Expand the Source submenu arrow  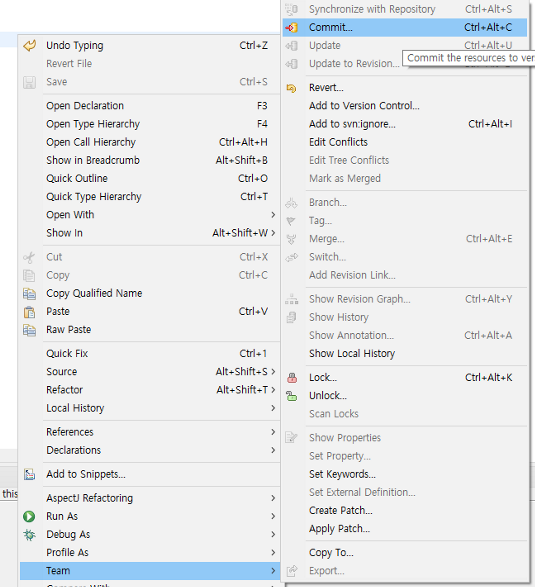(273, 372)
